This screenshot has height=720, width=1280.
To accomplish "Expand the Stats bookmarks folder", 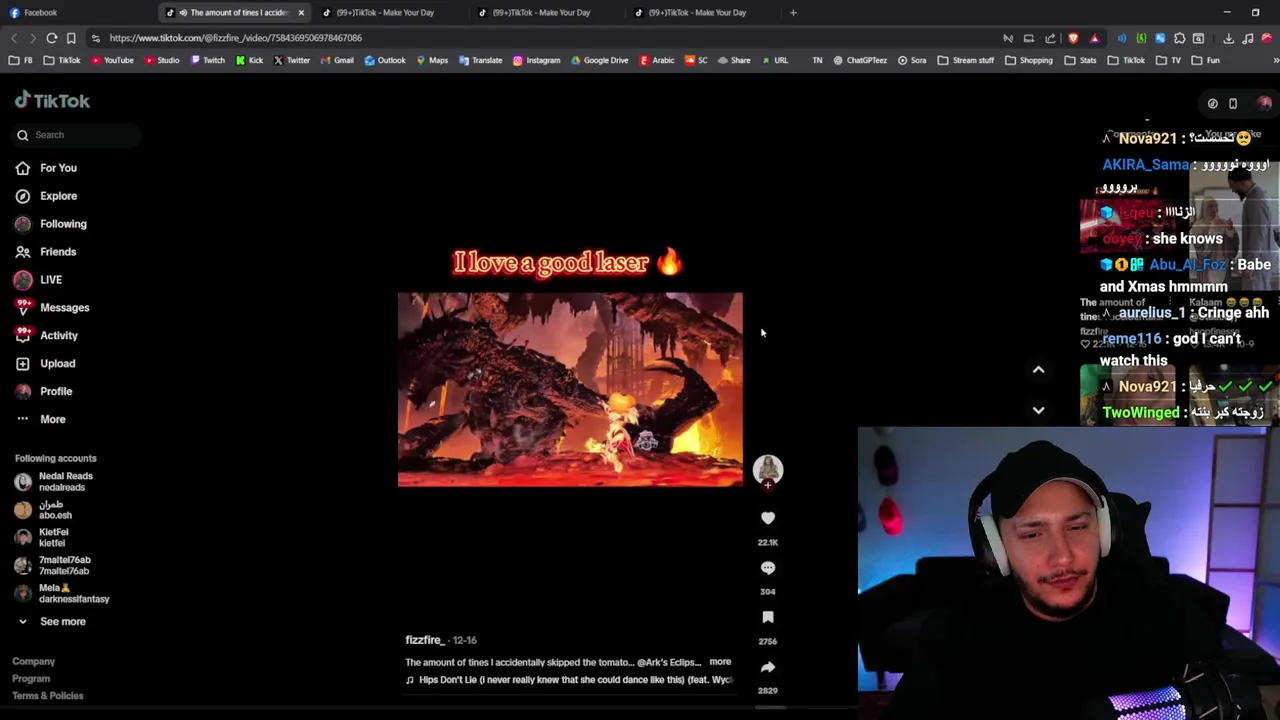I will [1081, 60].
